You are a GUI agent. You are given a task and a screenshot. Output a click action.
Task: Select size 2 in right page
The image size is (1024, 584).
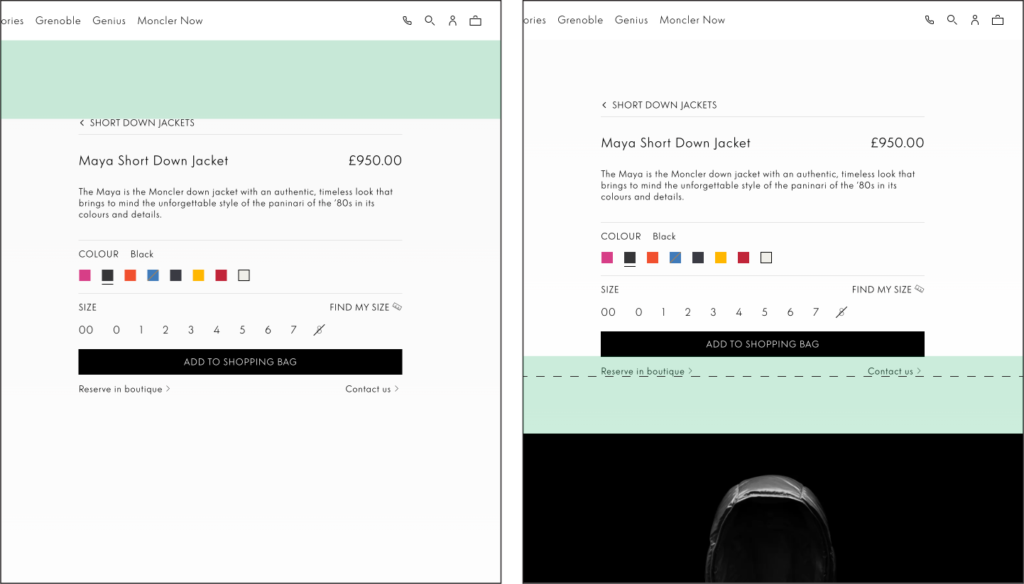click(x=688, y=312)
